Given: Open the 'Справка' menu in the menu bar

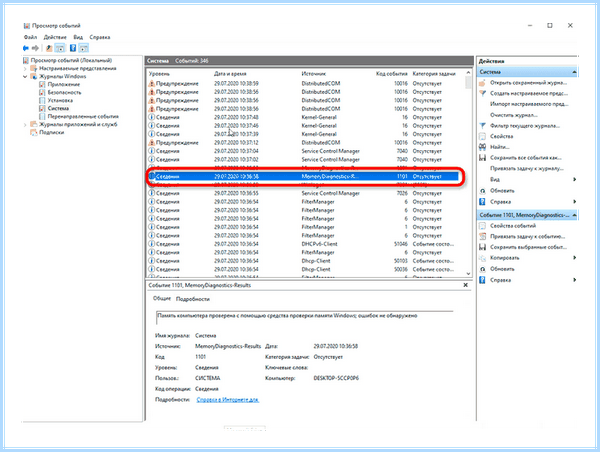Looking at the screenshot, I should [100, 37].
